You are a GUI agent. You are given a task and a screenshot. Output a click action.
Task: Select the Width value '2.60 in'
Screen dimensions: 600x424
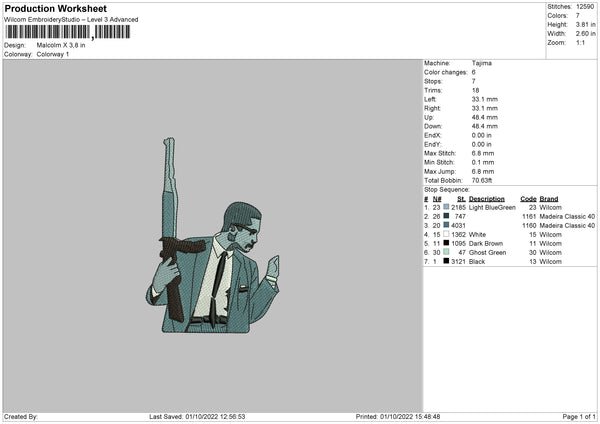coord(585,34)
